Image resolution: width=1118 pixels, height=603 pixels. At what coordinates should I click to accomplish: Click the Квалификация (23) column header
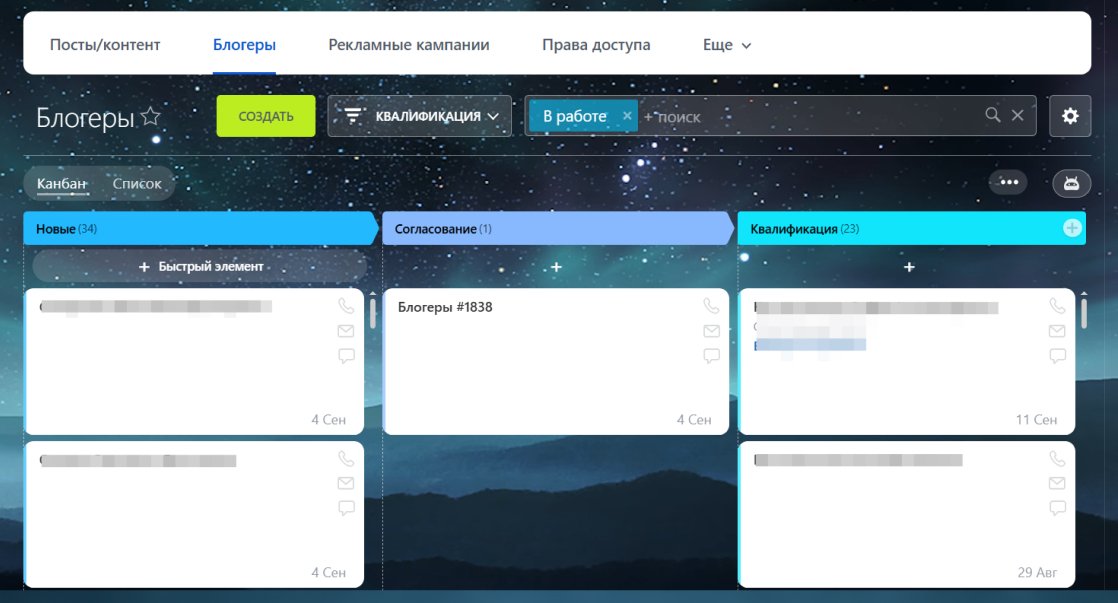tap(911, 229)
